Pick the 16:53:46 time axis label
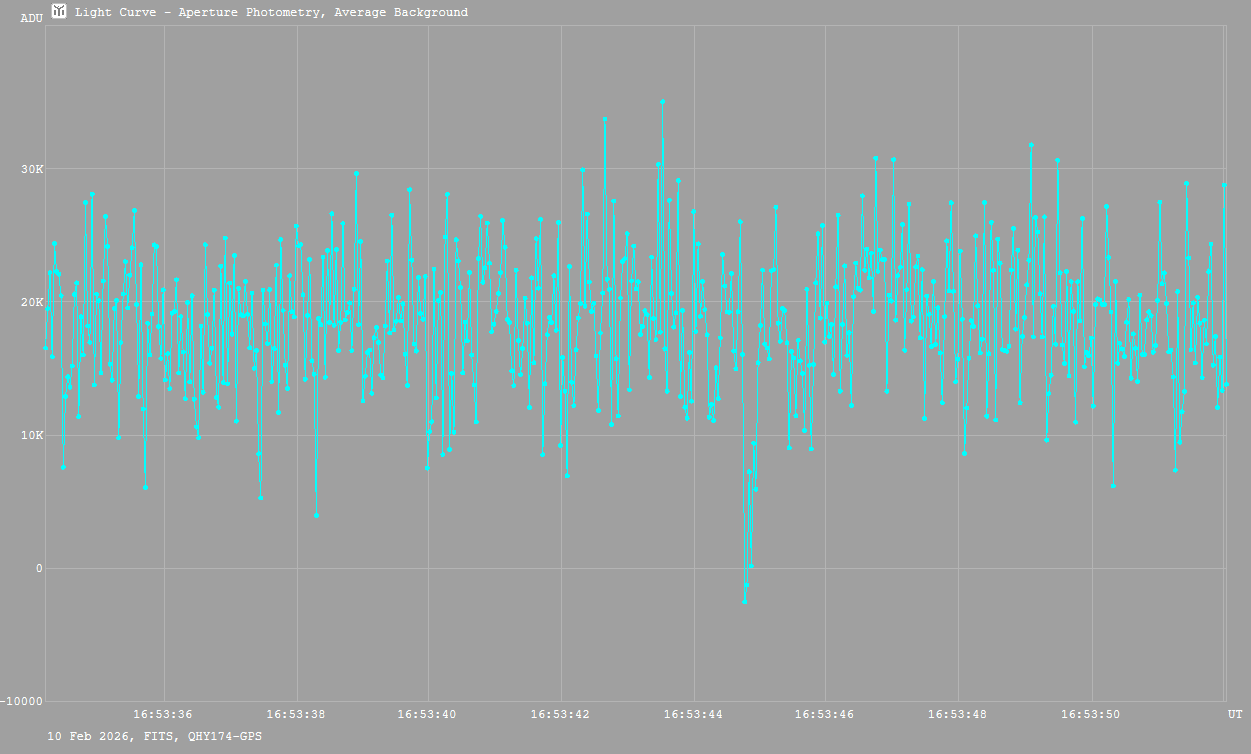The width and height of the screenshot is (1251, 754). (825, 714)
